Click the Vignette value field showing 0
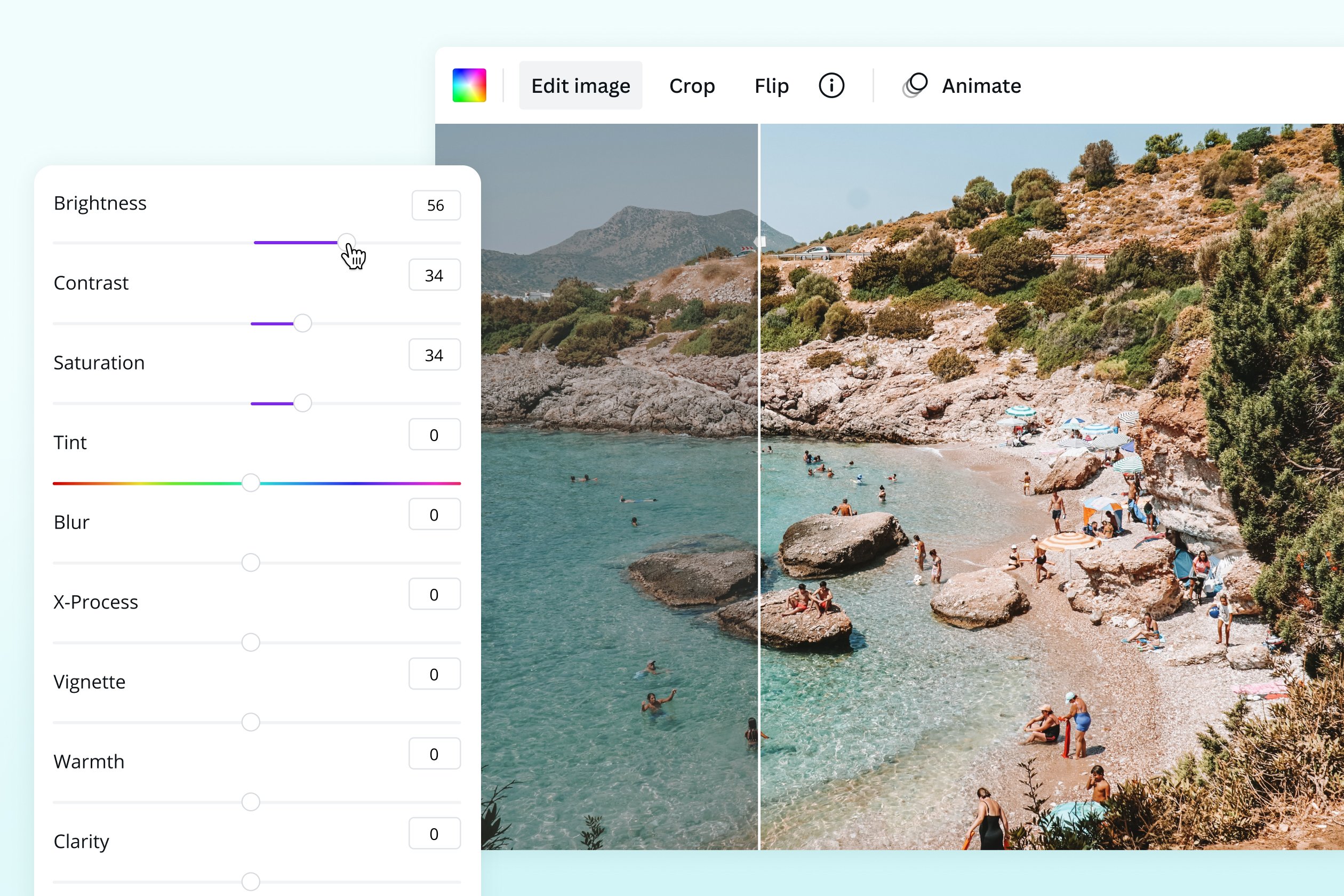This screenshot has width=1344, height=896. point(435,673)
